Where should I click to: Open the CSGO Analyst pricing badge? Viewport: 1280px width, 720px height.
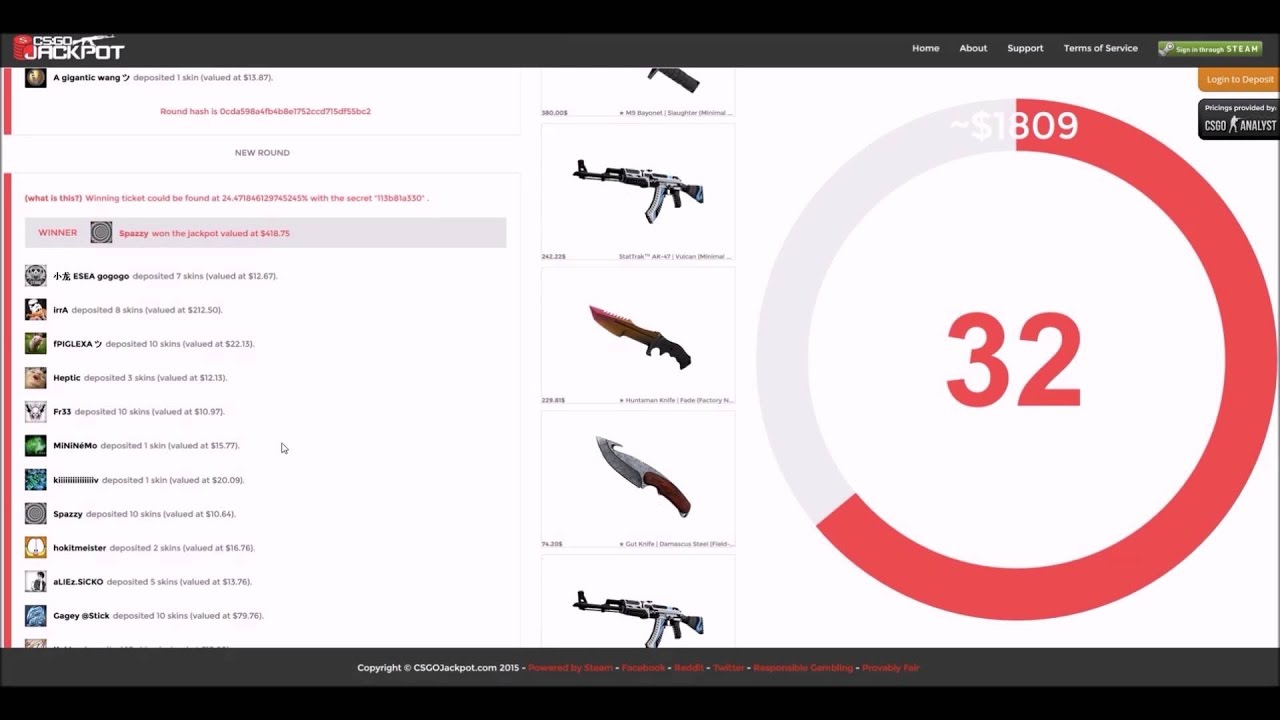click(1239, 119)
